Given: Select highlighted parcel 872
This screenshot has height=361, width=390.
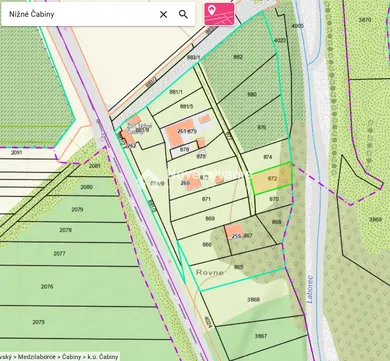Looking at the screenshot, I should pyautogui.click(x=272, y=179).
